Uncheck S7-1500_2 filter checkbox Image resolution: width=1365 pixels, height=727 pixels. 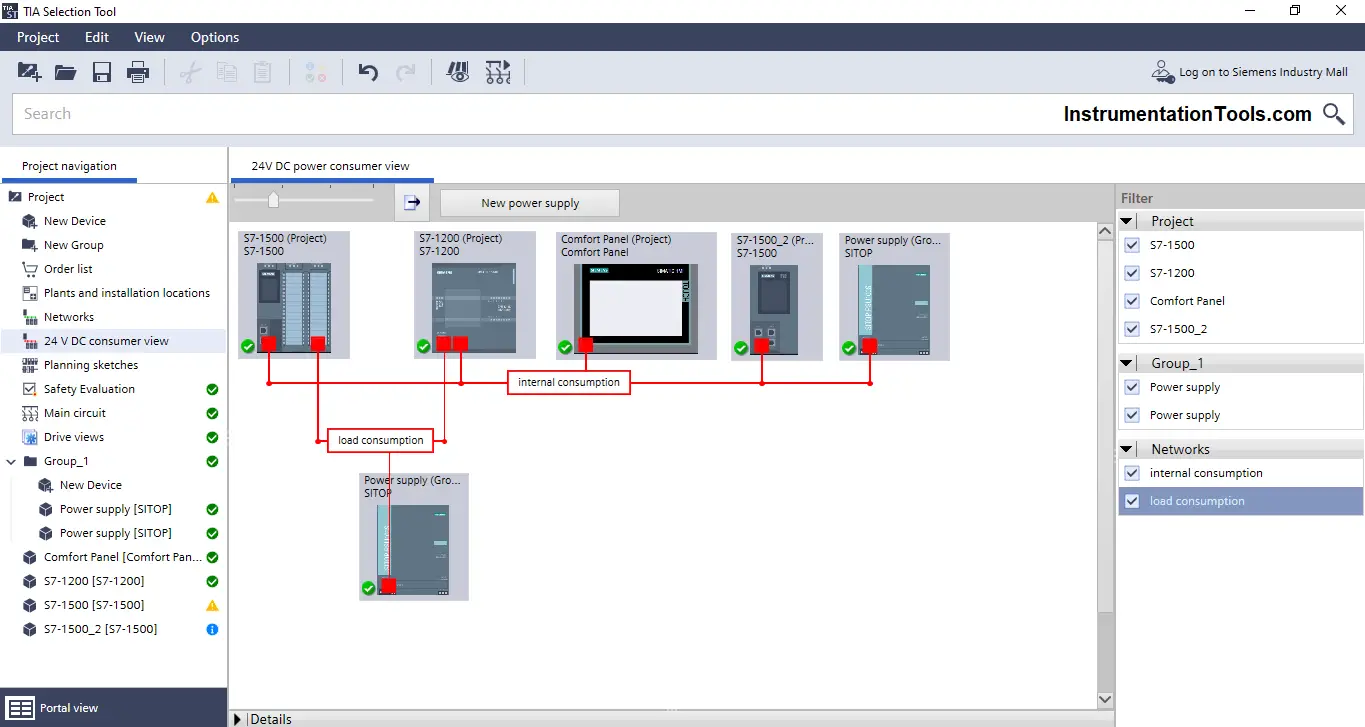point(1132,329)
